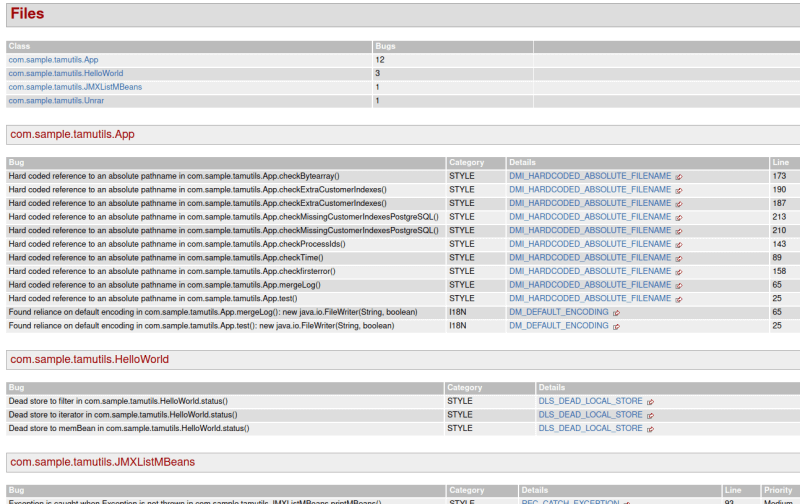Click external-link icon in the line 213 row
Viewport: 800px width, 504px height.
679,218
